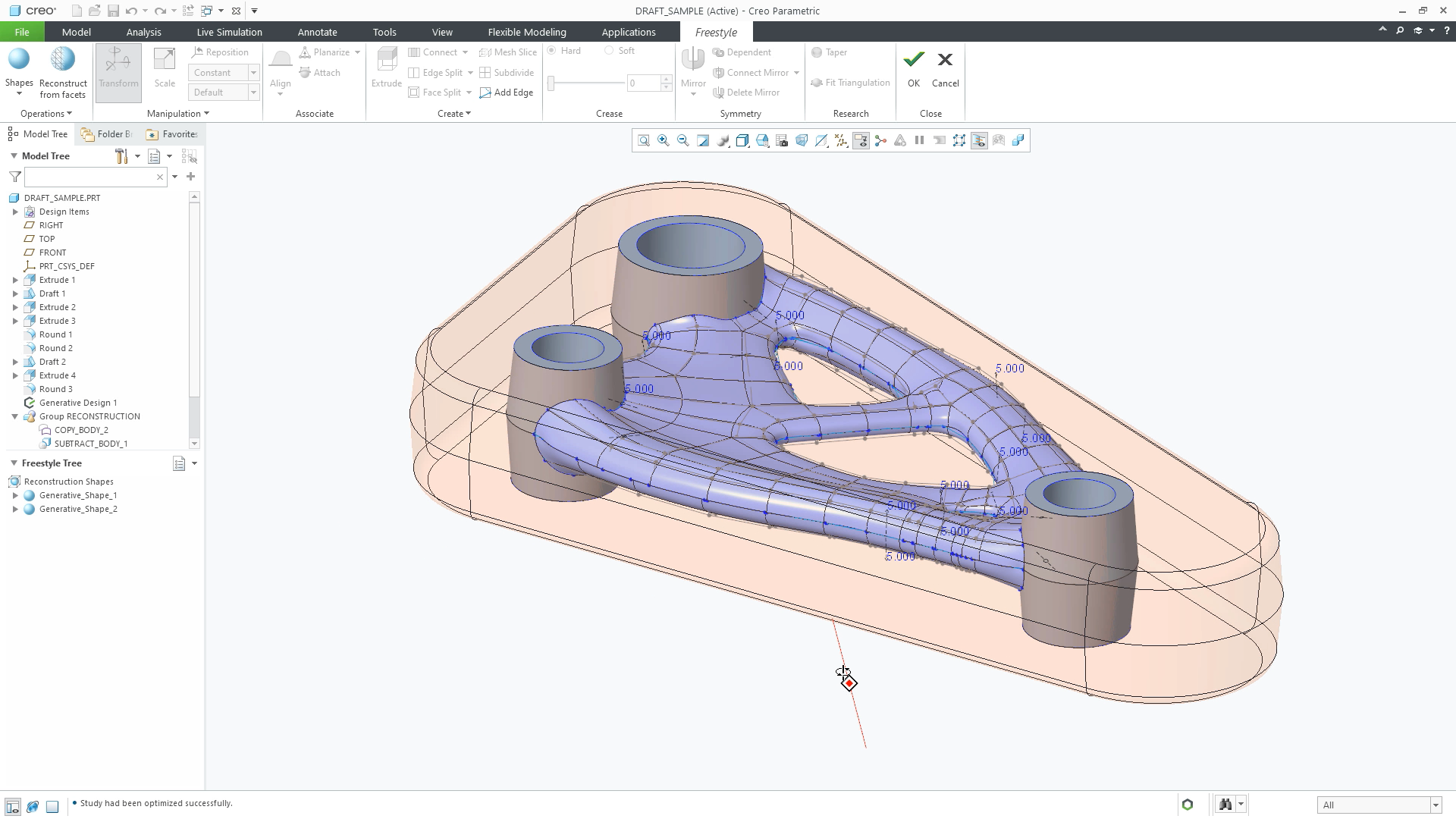Viewport: 1456px width, 819px height.
Task: Click the Repaint icon in graphics toolbar
Action: click(x=703, y=140)
